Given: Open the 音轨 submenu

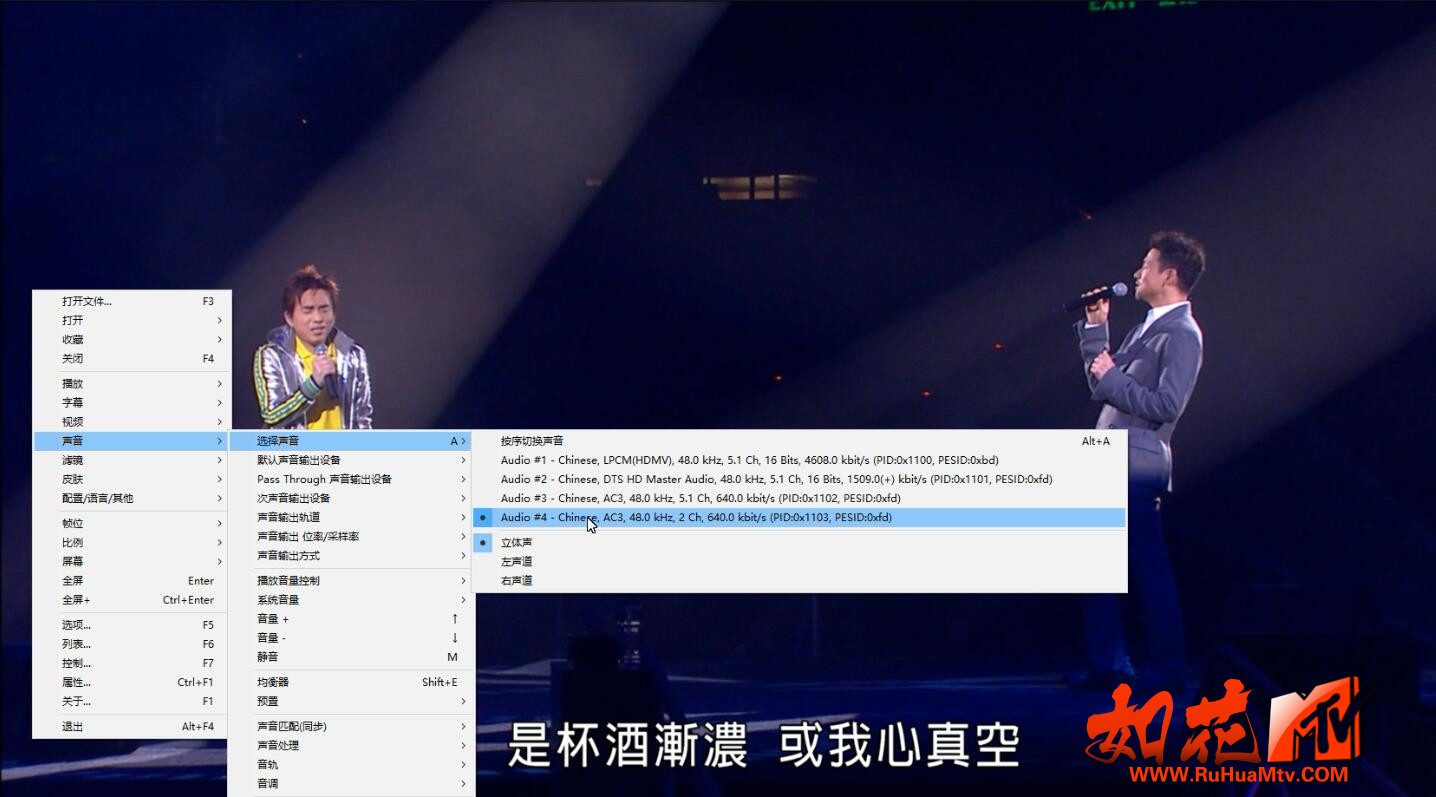Looking at the screenshot, I should click(351, 764).
